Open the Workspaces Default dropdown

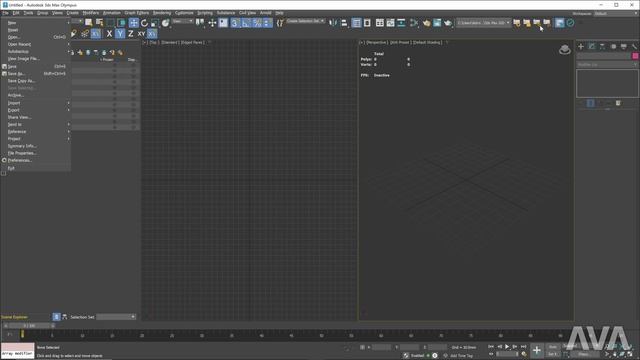point(616,13)
